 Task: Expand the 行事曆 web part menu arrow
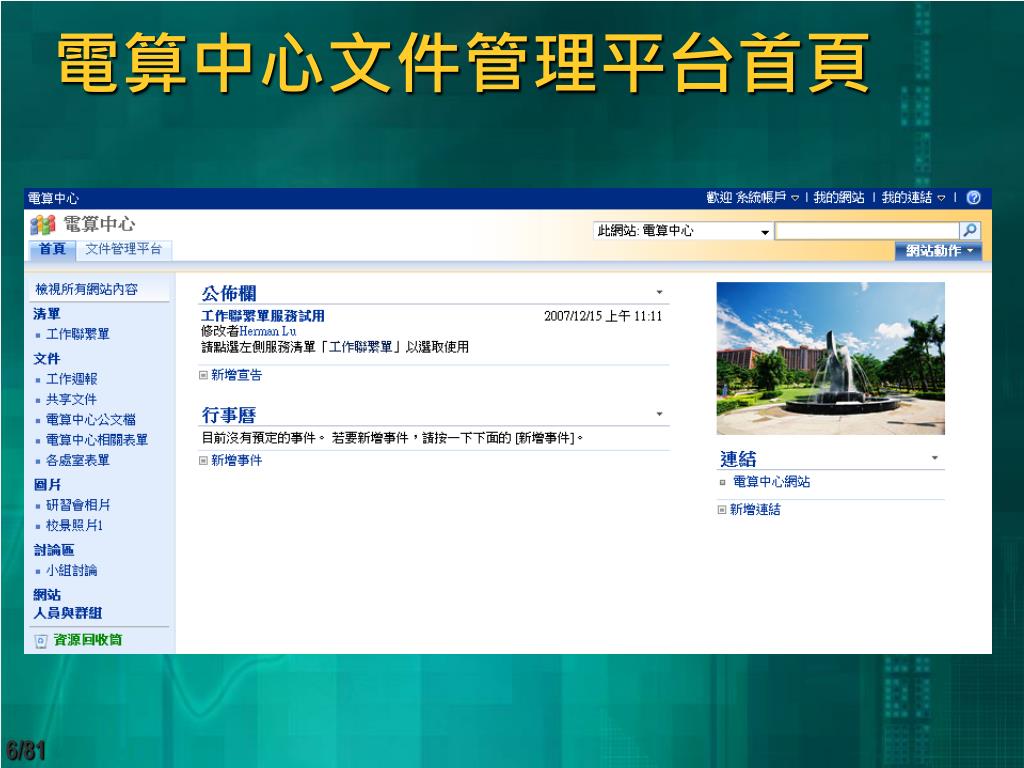click(x=660, y=414)
